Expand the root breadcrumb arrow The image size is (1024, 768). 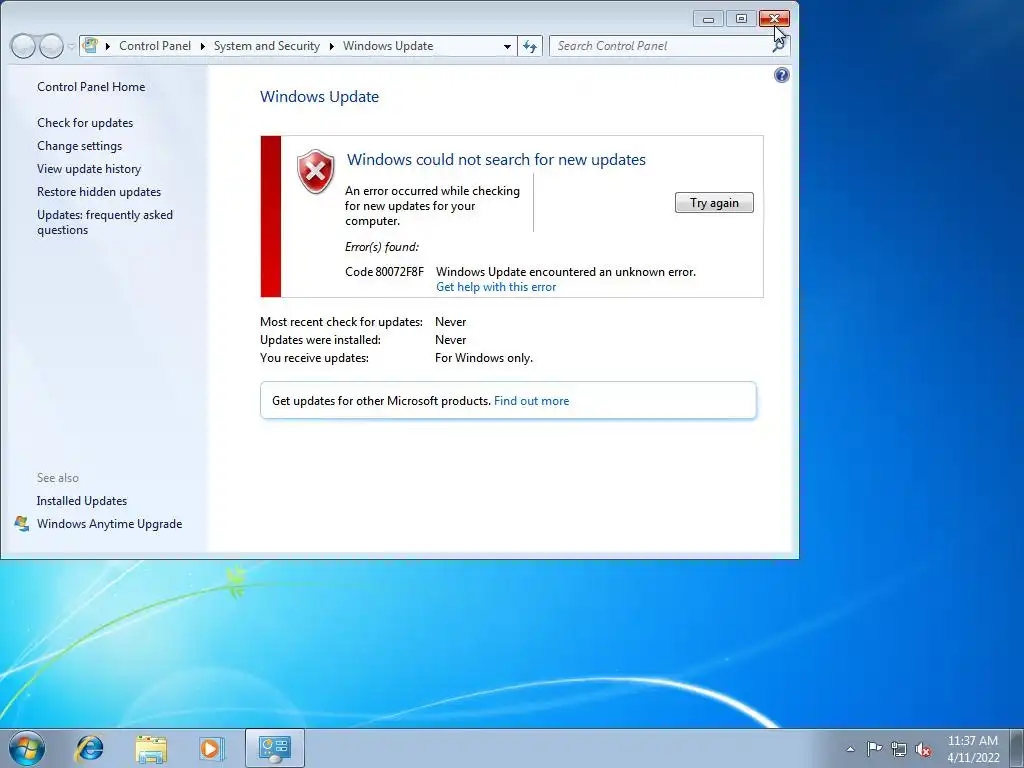coord(108,46)
